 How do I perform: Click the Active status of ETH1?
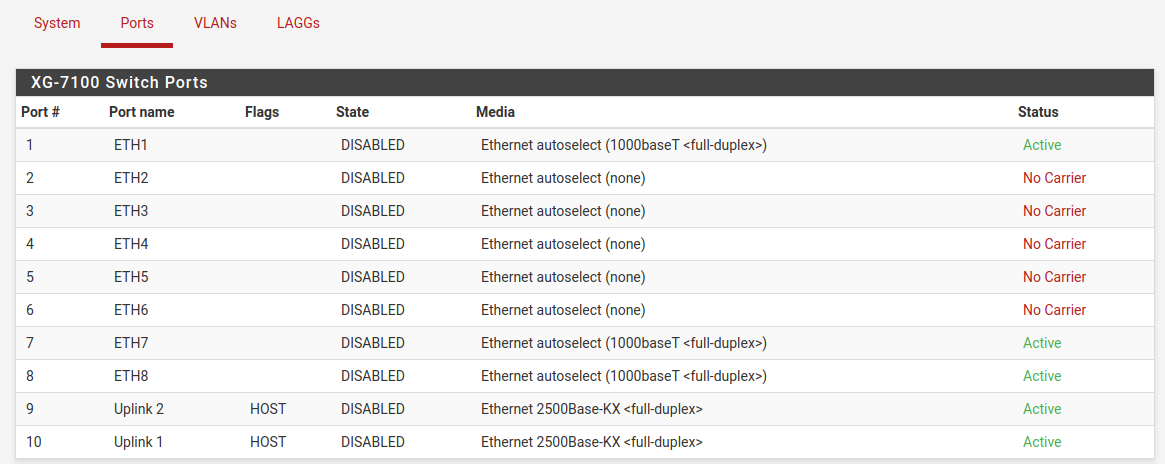pos(1042,145)
